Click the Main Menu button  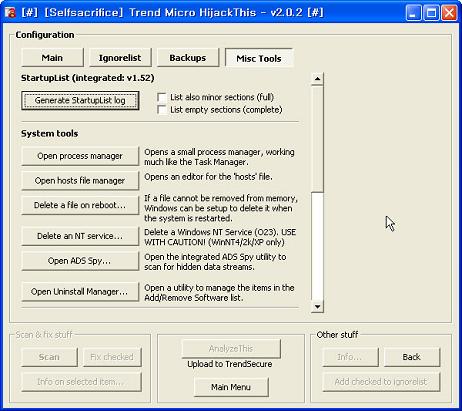click(x=231, y=387)
